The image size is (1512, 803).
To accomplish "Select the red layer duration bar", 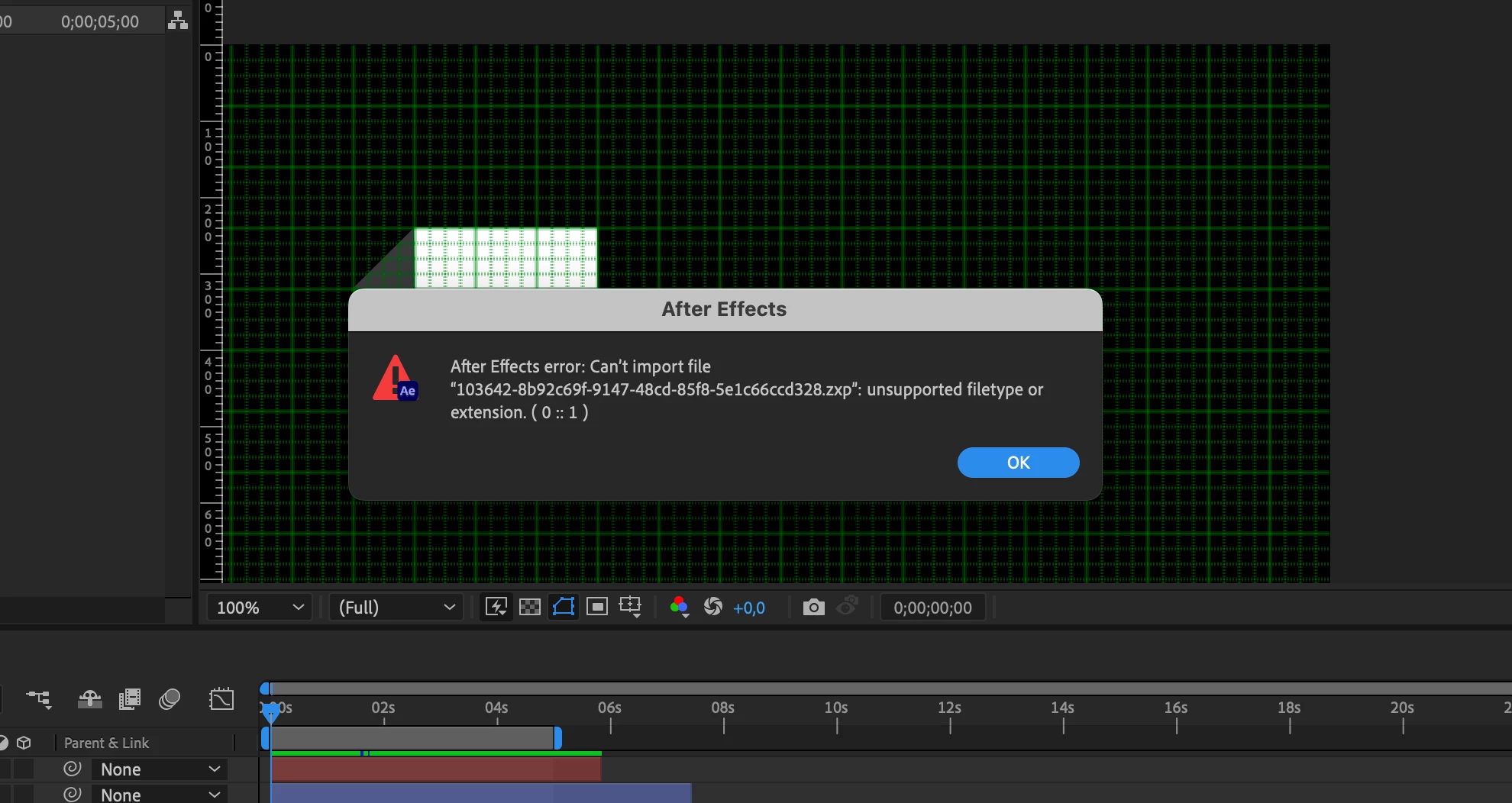I will (x=436, y=769).
